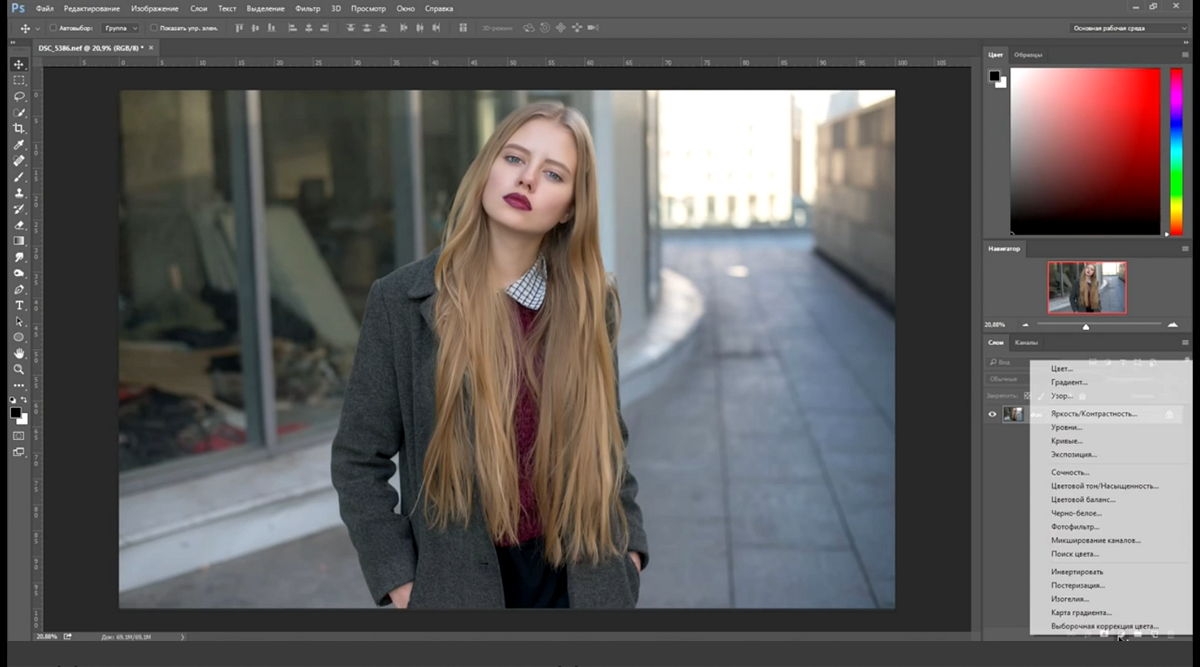Select the Ellipse shape tool
This screenshot has height=667, width=1200.
click(x=19, y=337)
